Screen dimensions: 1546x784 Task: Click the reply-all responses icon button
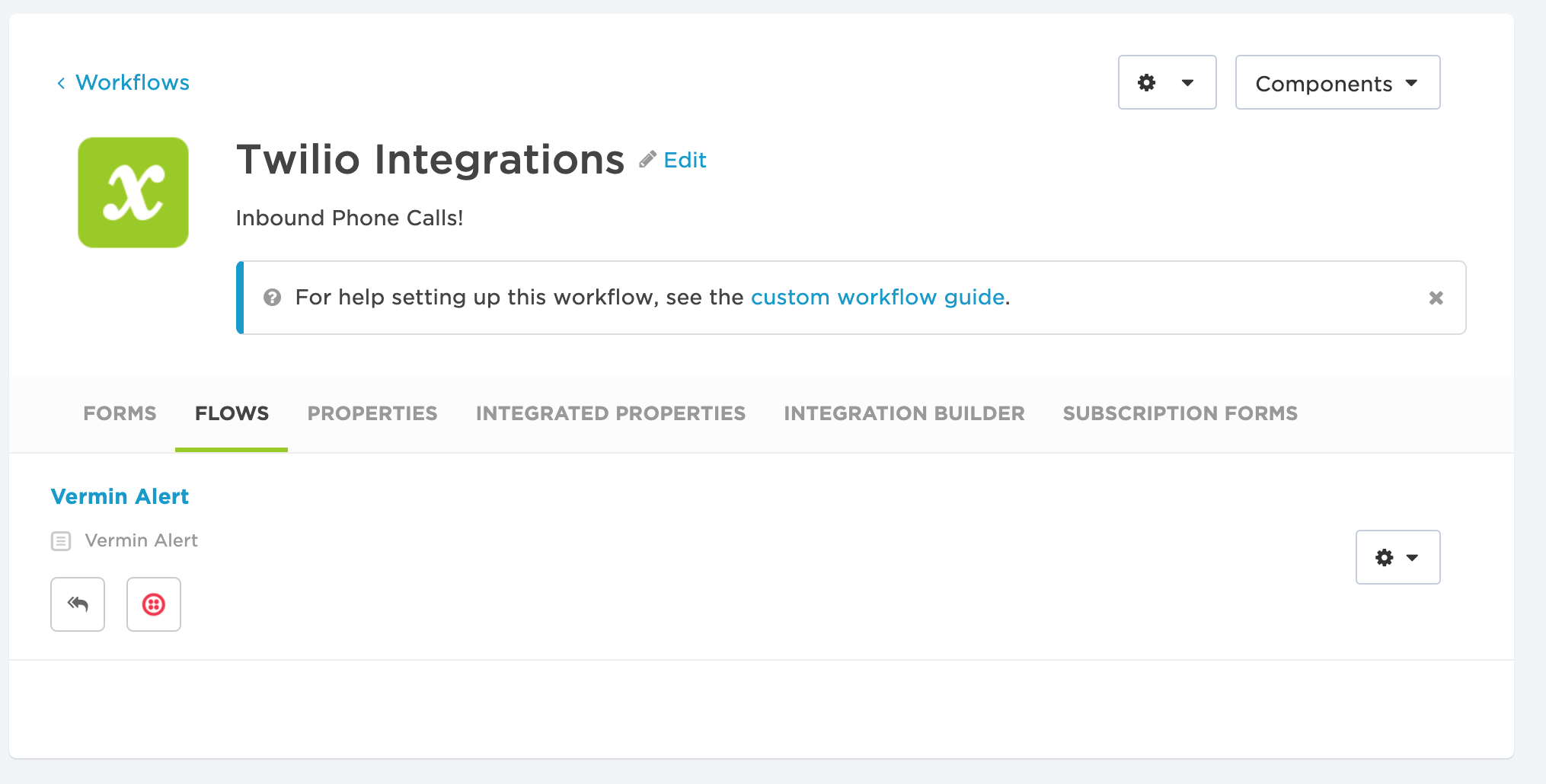click(x=78, y=604)
